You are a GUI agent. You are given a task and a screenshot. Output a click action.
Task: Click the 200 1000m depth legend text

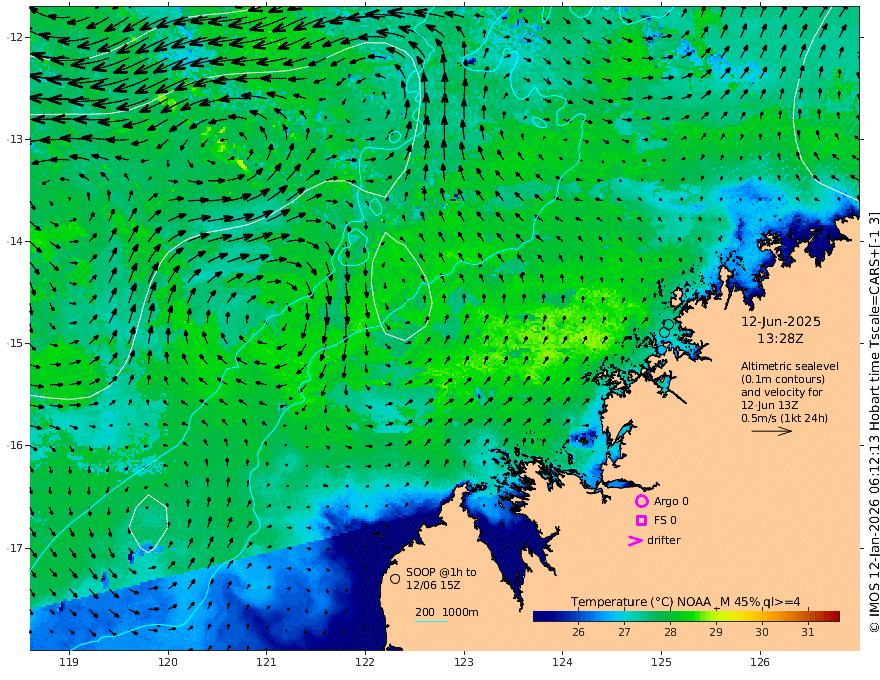447,612
